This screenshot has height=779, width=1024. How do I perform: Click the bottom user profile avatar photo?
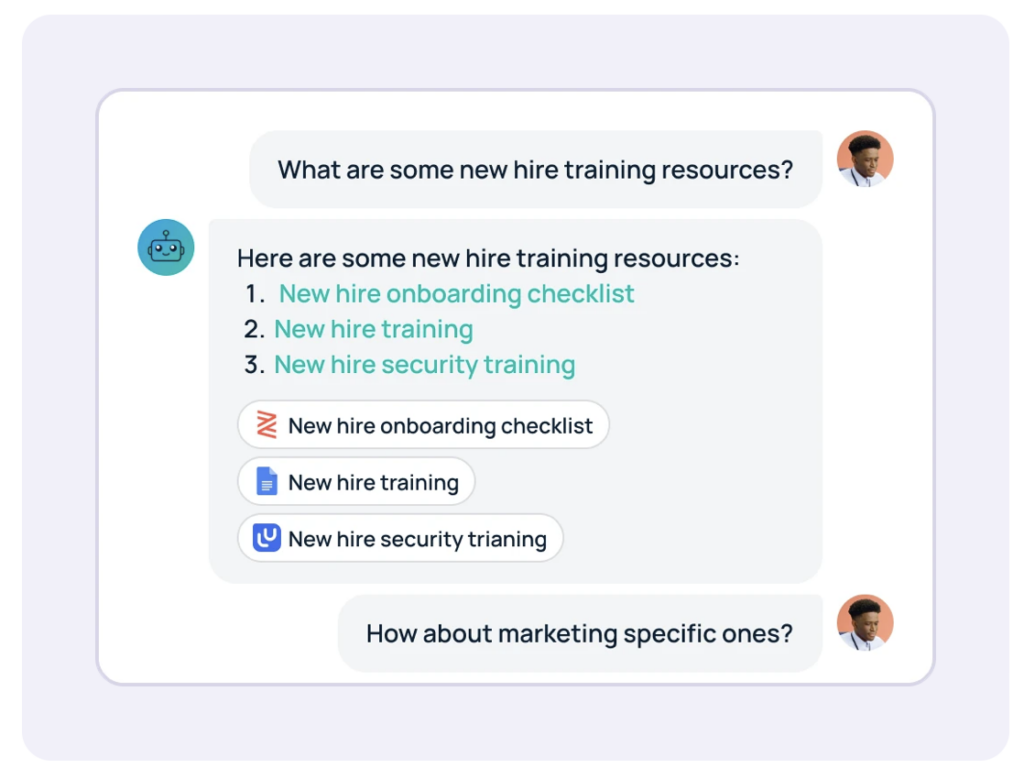(865, 621)
